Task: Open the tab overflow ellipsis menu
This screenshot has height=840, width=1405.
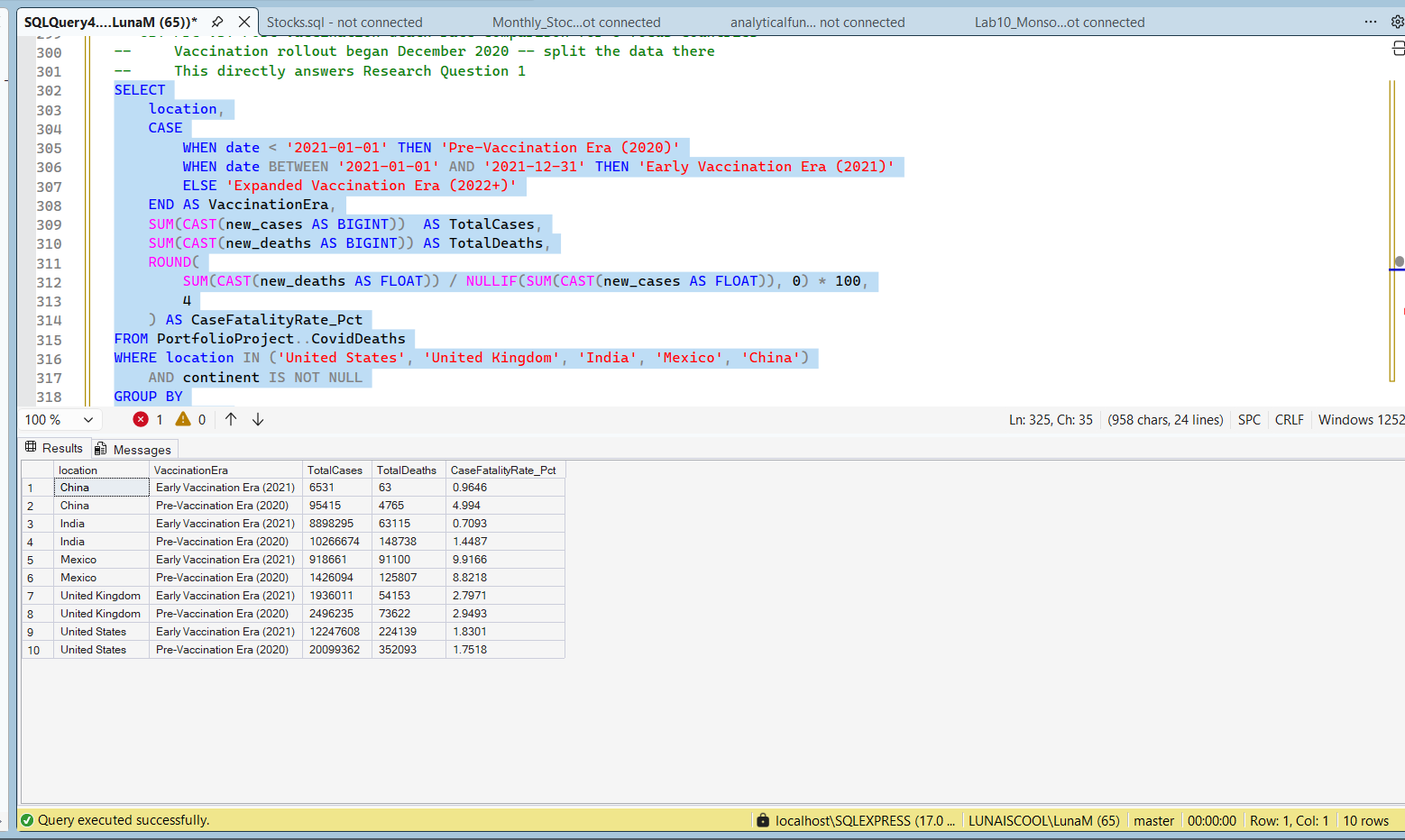Action: (x=1370, y=22)
